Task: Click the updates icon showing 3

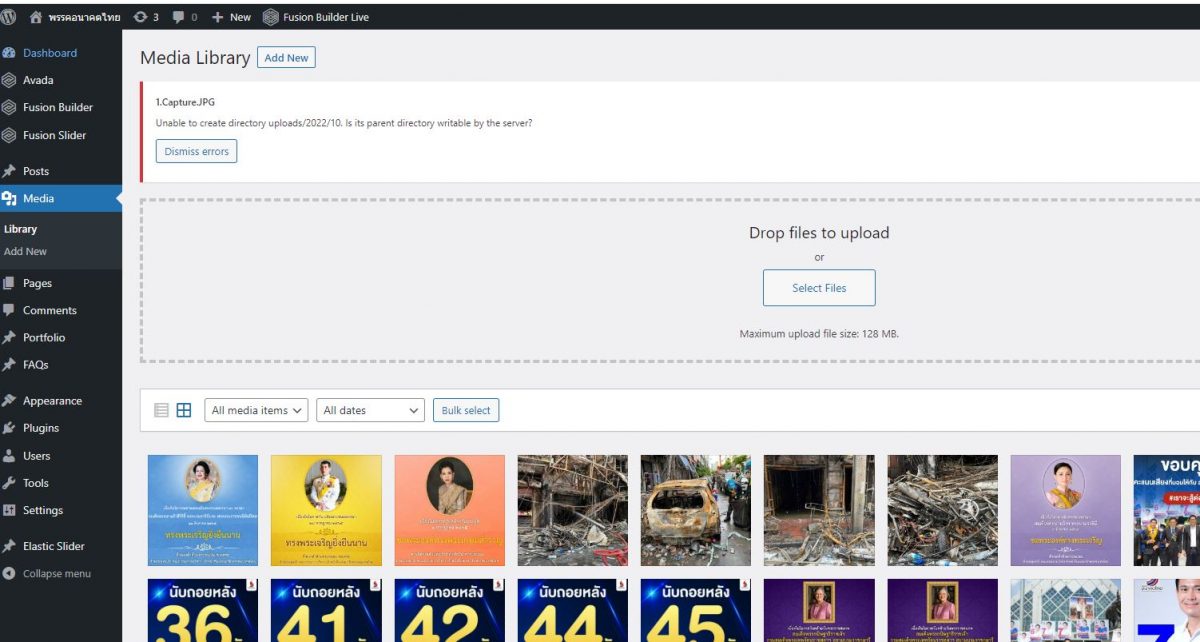Action: (141, 17)
